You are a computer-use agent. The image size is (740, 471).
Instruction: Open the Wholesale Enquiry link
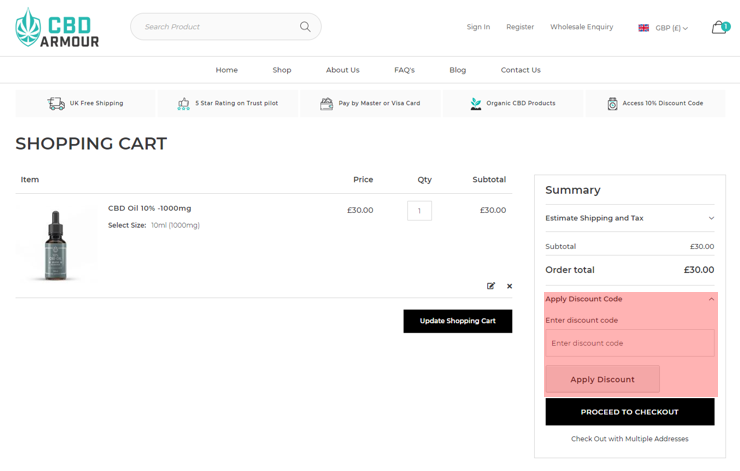[x=581, y=27]
